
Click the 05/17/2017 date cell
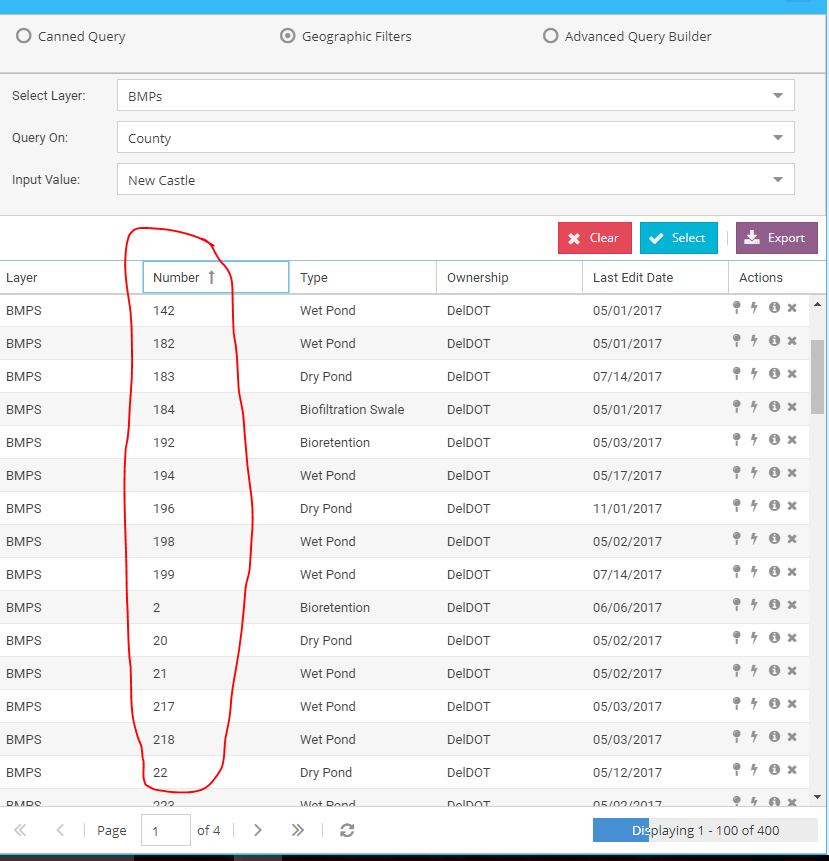pyautogui.click(x=656, y=476)
